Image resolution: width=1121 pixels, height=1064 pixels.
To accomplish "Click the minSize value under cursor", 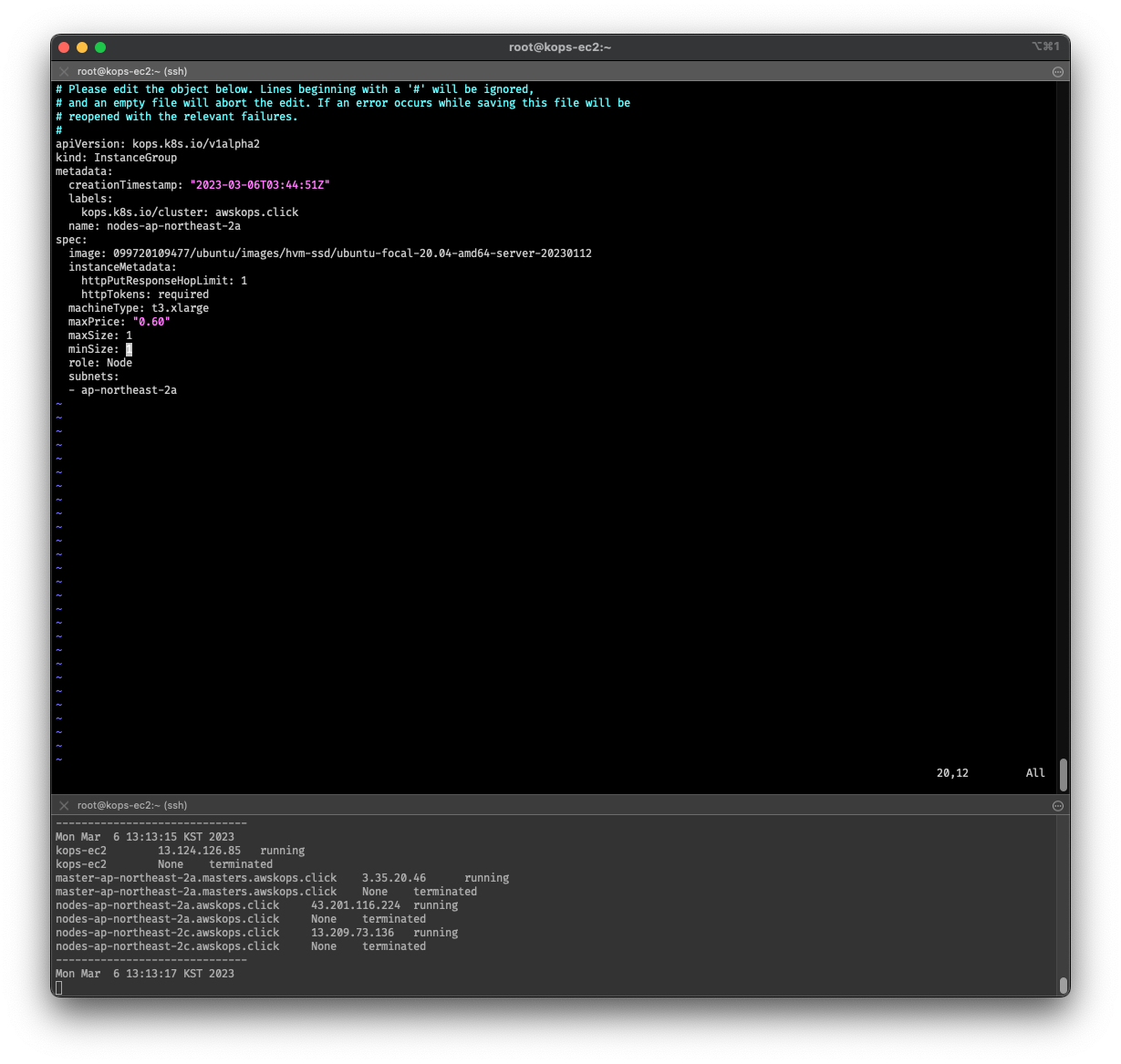I will (x=129, y=349).
